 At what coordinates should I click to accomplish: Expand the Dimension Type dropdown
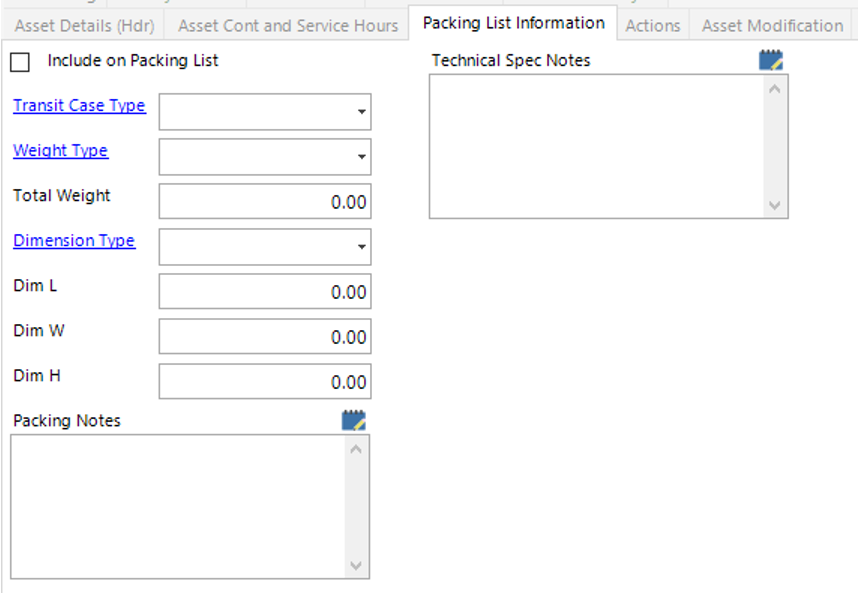point(361,247)
